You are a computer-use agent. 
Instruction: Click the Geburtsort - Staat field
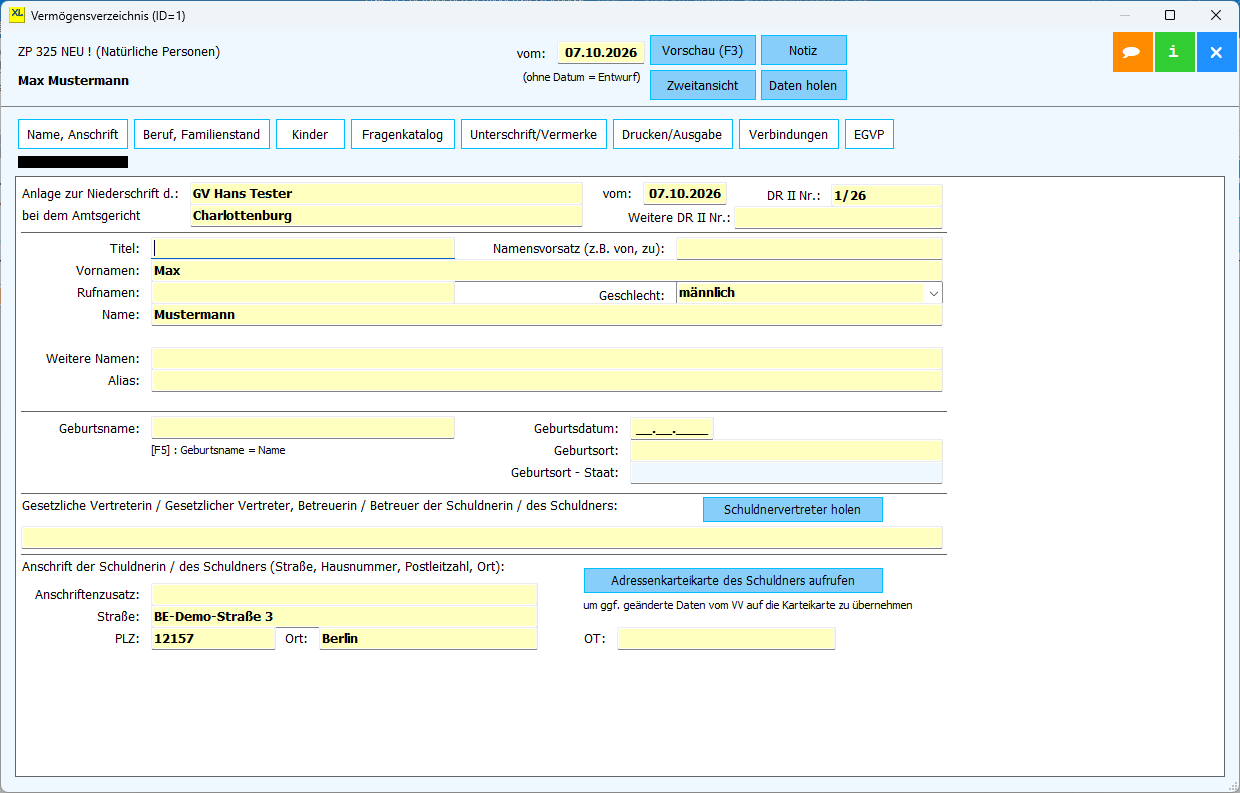[x=787, y=472]
